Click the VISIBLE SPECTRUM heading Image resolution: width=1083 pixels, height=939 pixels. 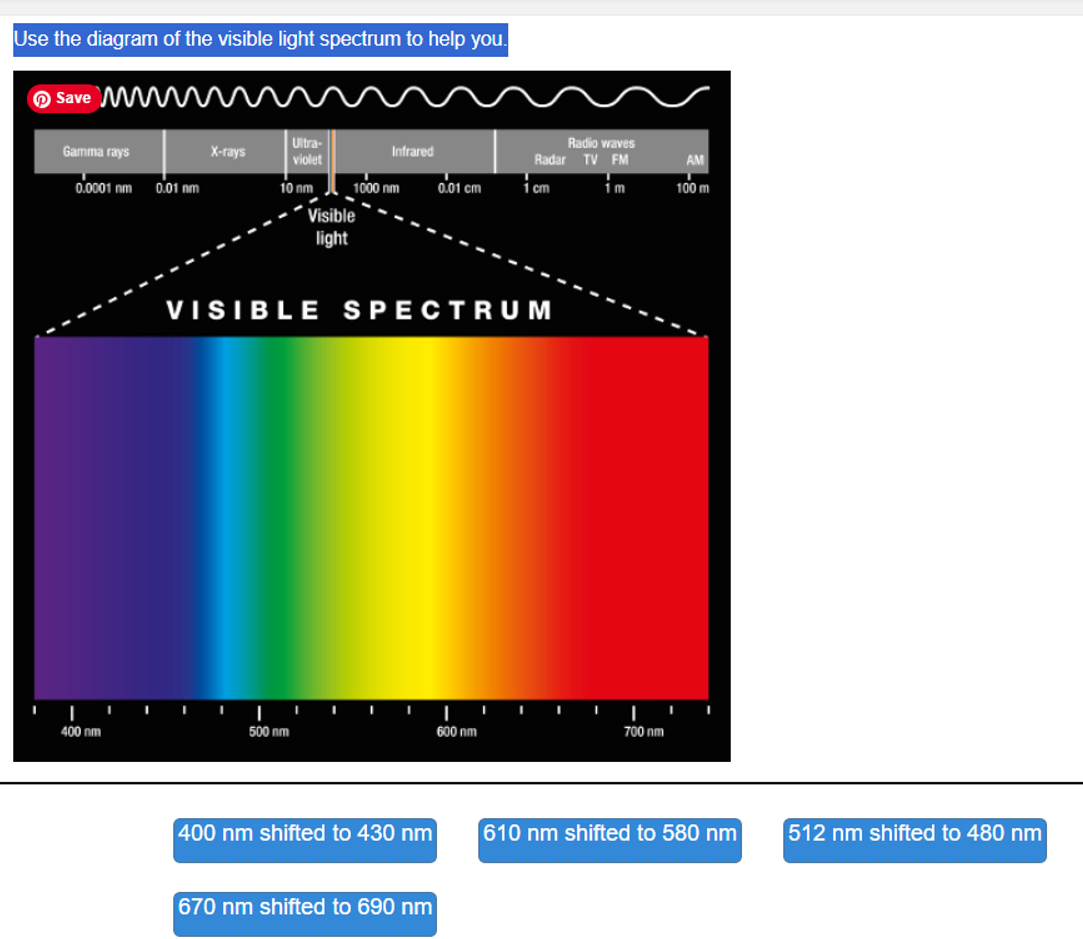tap(357, 310)
